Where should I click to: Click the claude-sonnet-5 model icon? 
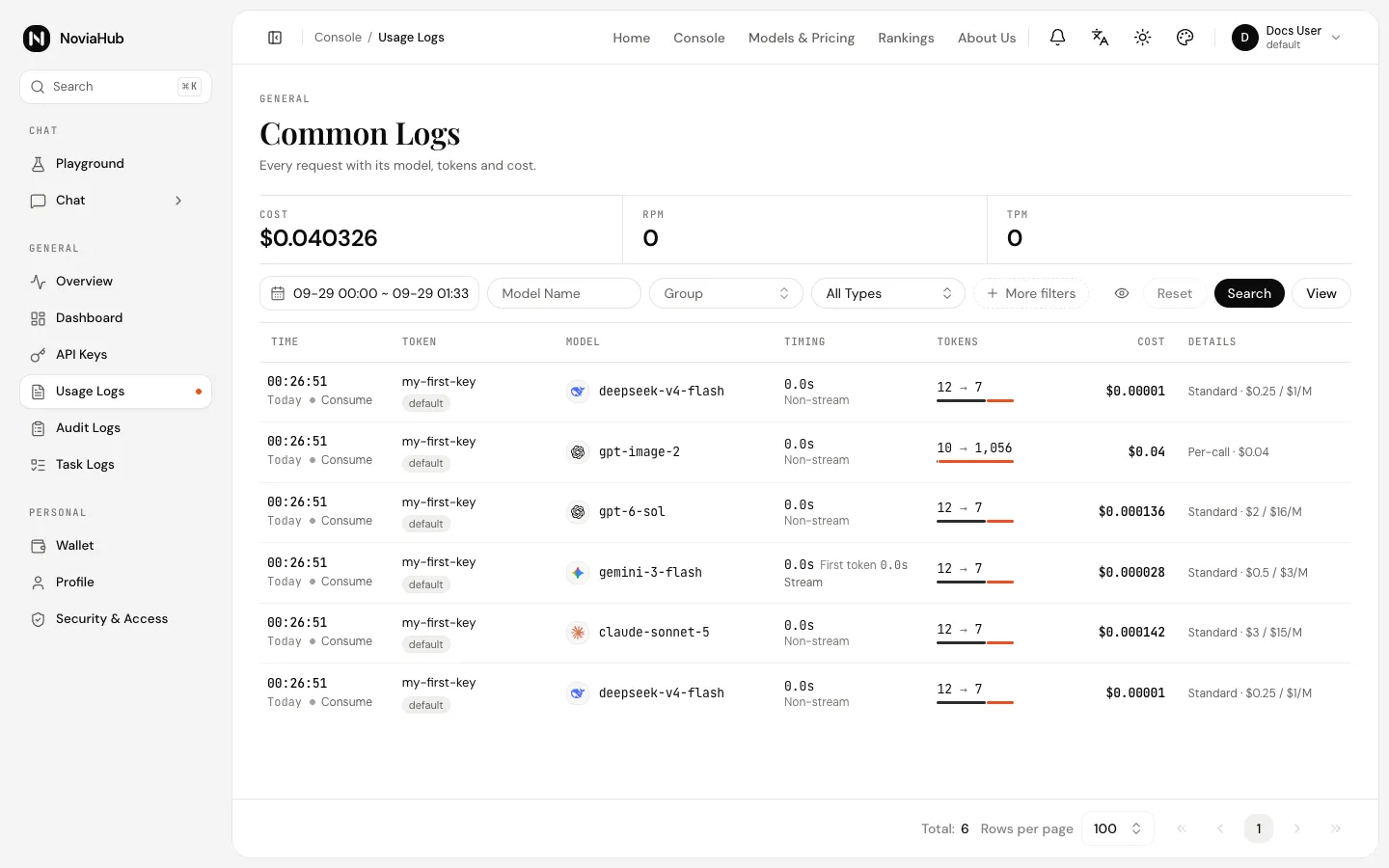click(578, 633)
